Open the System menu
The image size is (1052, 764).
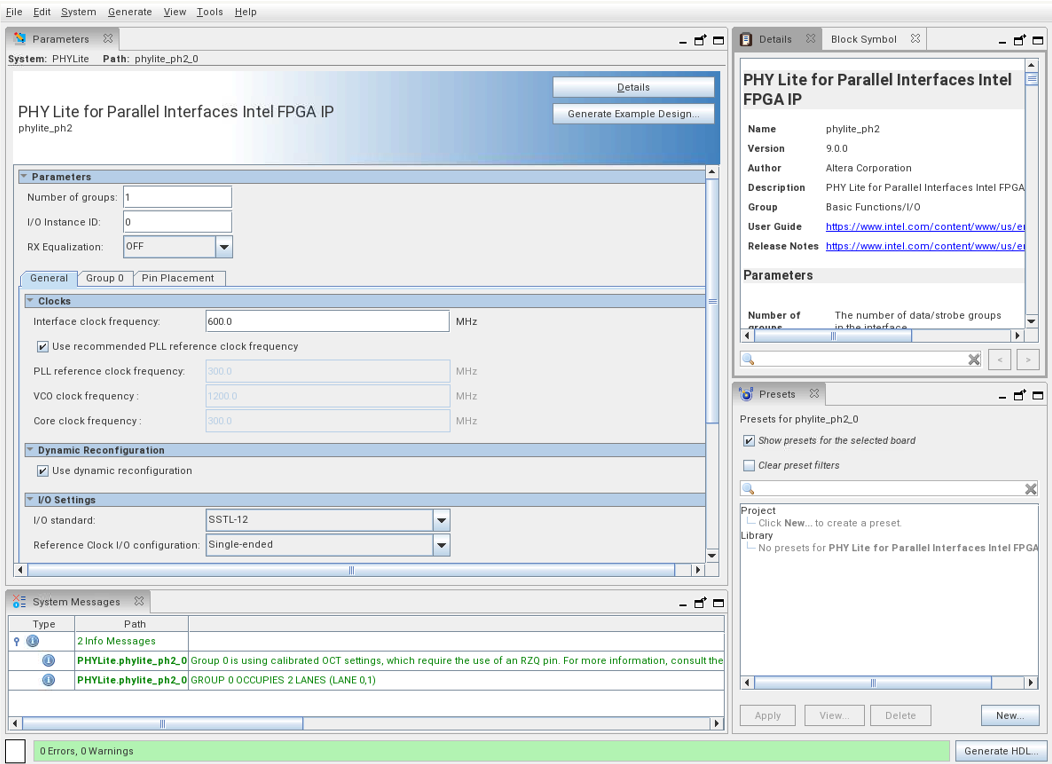click(78, 12)
